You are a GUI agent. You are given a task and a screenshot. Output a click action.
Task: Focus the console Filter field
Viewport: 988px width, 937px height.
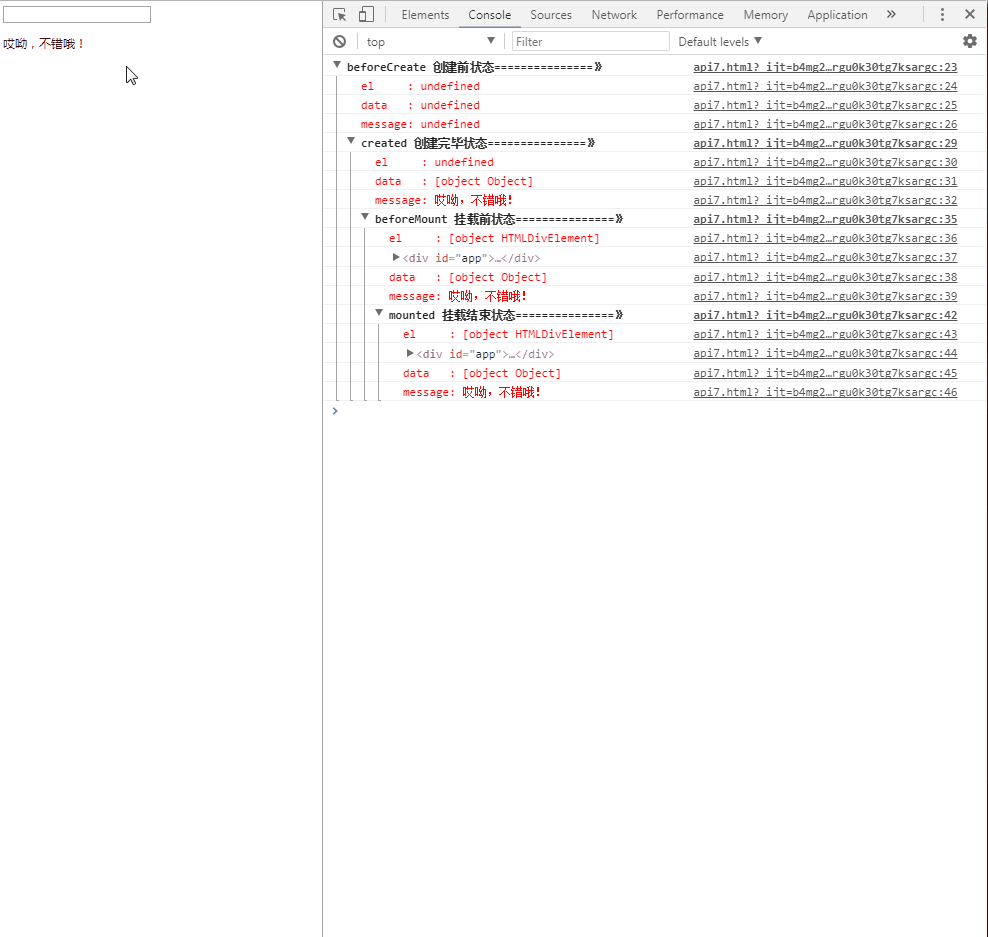(590, 42)
